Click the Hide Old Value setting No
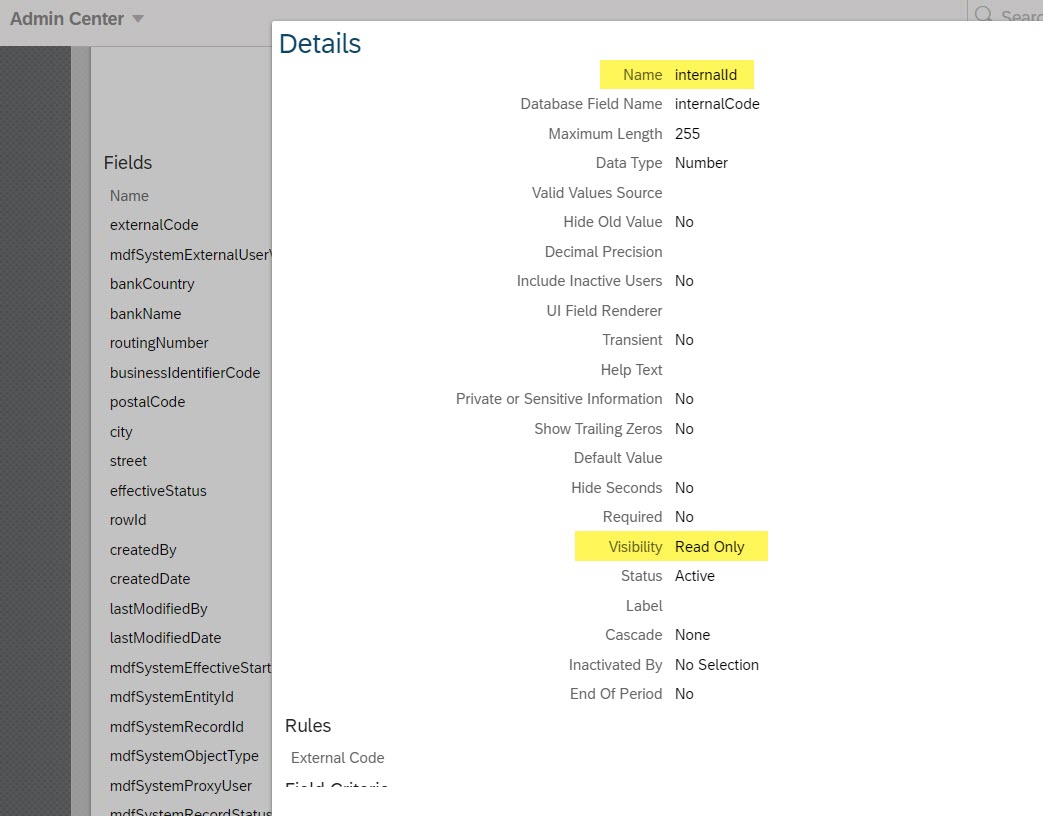 [x=684, y=221]
